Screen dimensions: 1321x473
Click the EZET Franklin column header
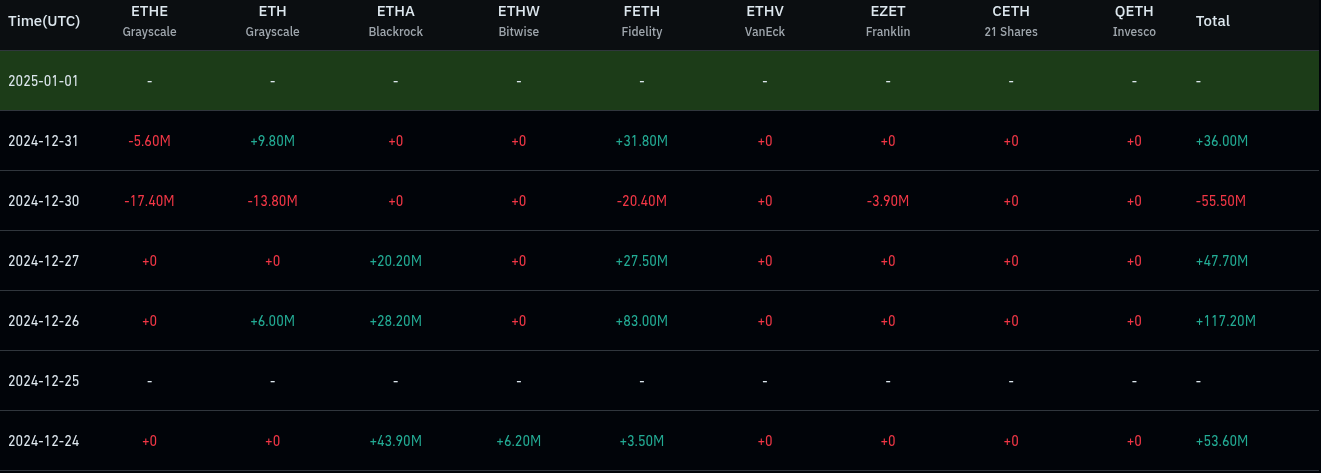pyautogui.click(x=887, y=21)
